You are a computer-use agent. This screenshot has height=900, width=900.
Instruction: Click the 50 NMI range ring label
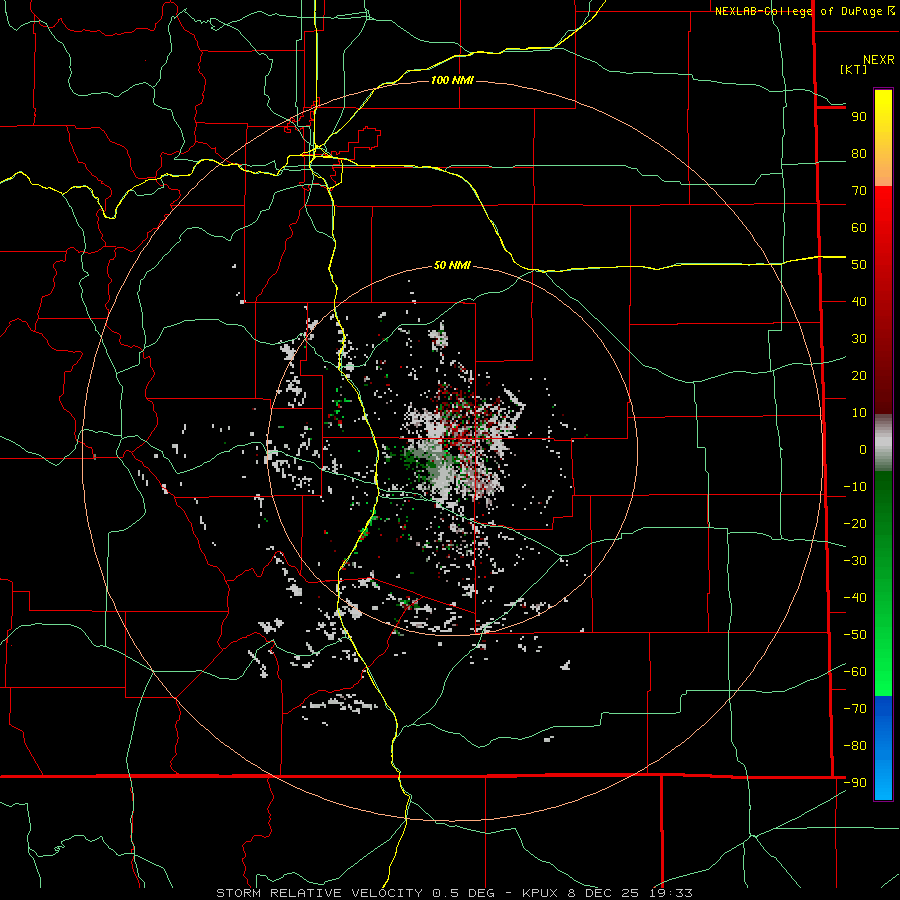(x=452, y=265)
